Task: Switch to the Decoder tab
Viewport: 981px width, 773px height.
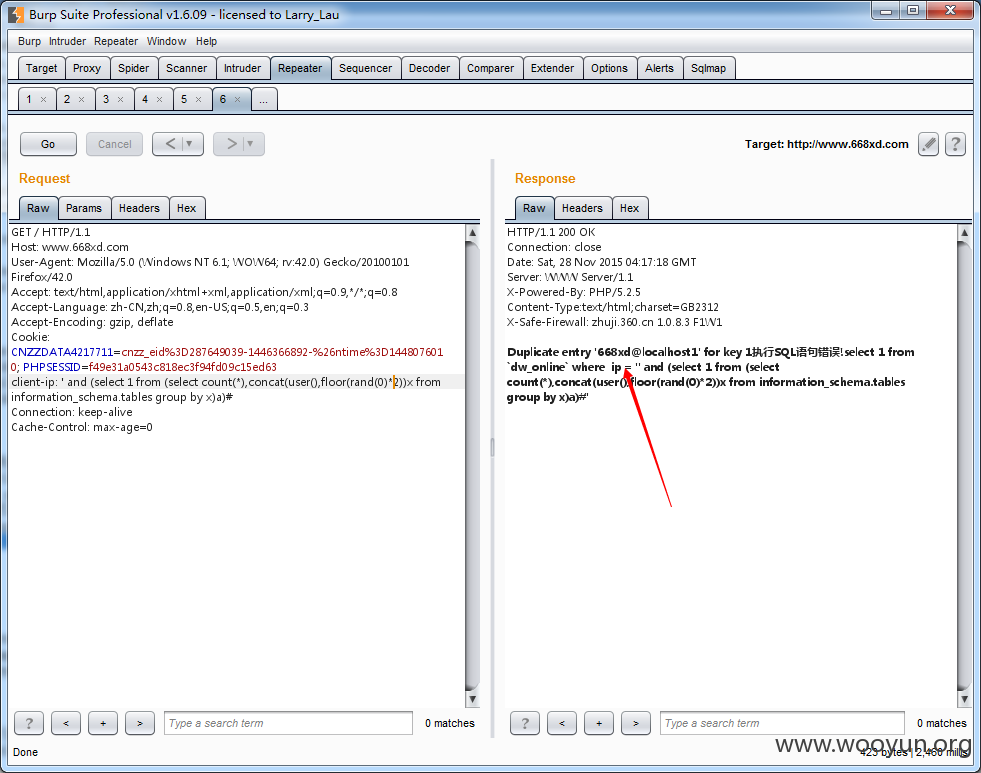Action: point(429,68)
